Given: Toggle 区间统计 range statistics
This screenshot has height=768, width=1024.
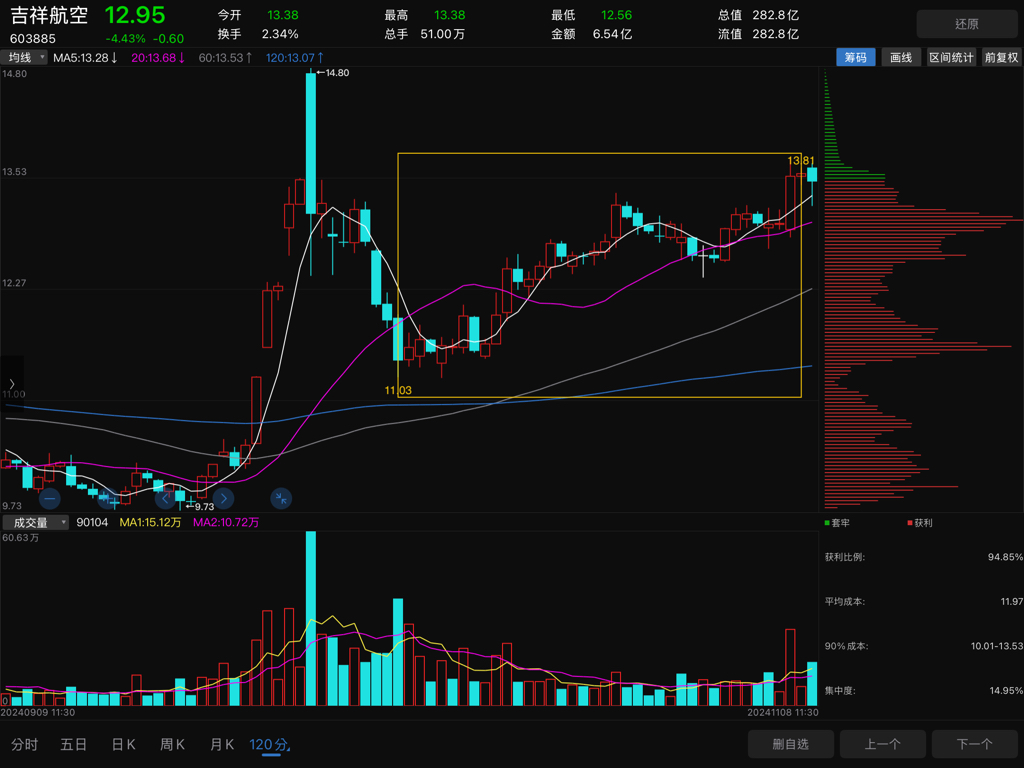Looking at the screenshot, I should pos(951,57).
